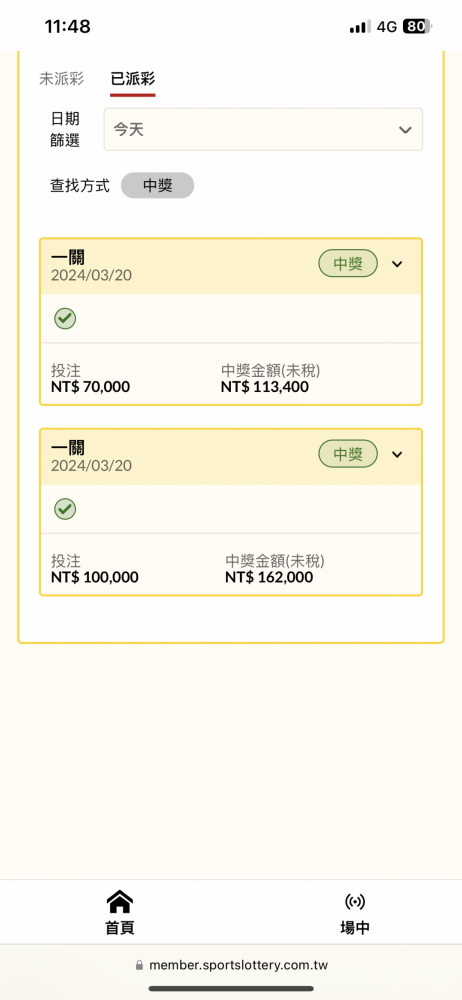Tap the lock icon beside the URL
The image size is (462, 1000).
click(x=139, y=965)
